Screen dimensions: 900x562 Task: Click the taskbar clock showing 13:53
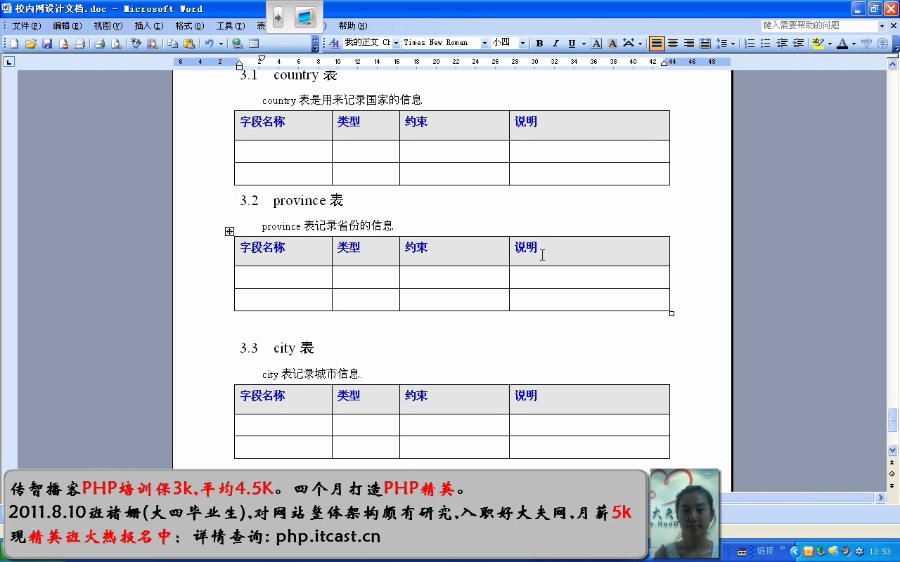[879, 551]
